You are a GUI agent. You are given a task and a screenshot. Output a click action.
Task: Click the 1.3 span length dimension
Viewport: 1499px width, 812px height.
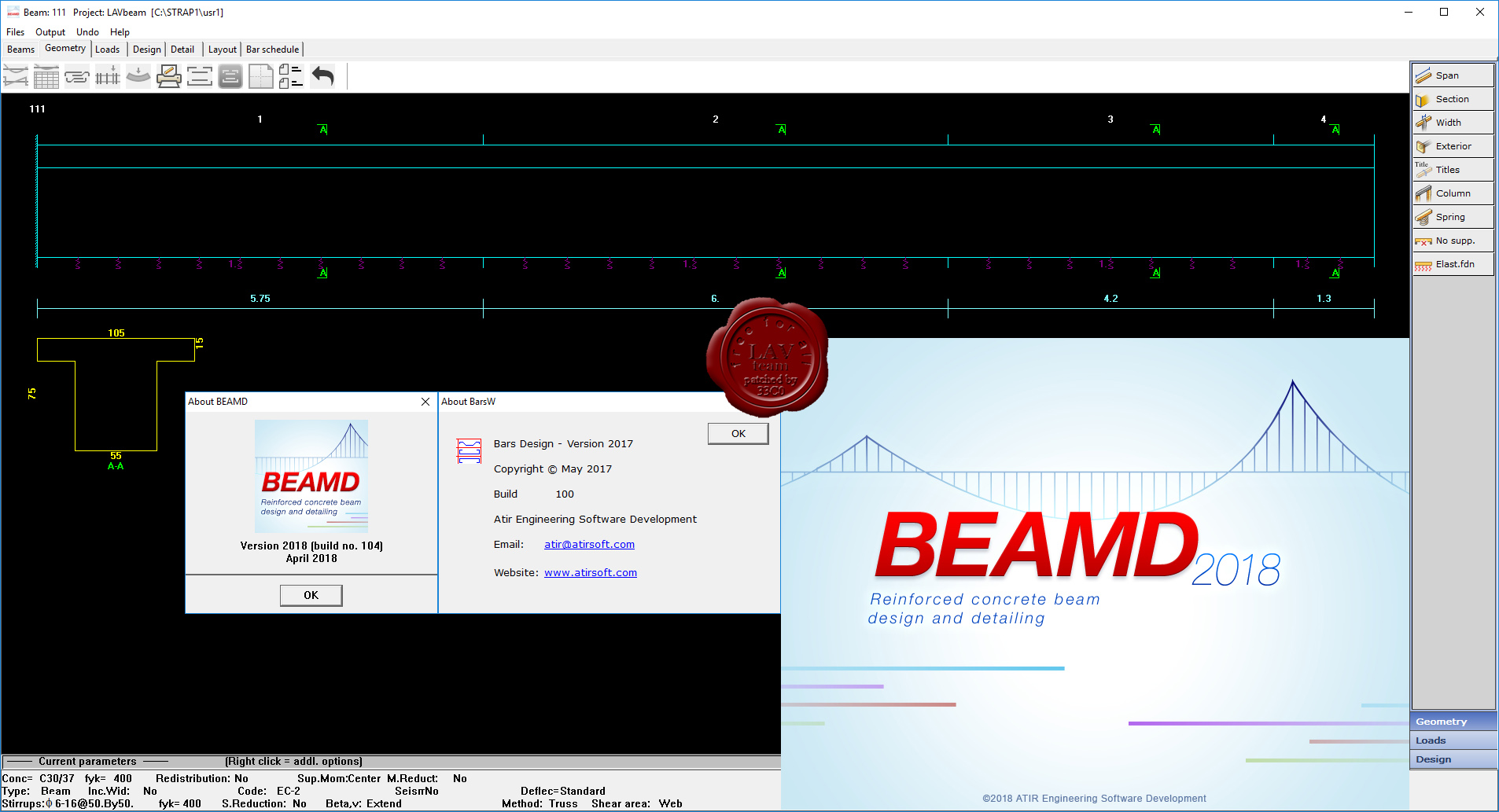[x=1324, y=299]
